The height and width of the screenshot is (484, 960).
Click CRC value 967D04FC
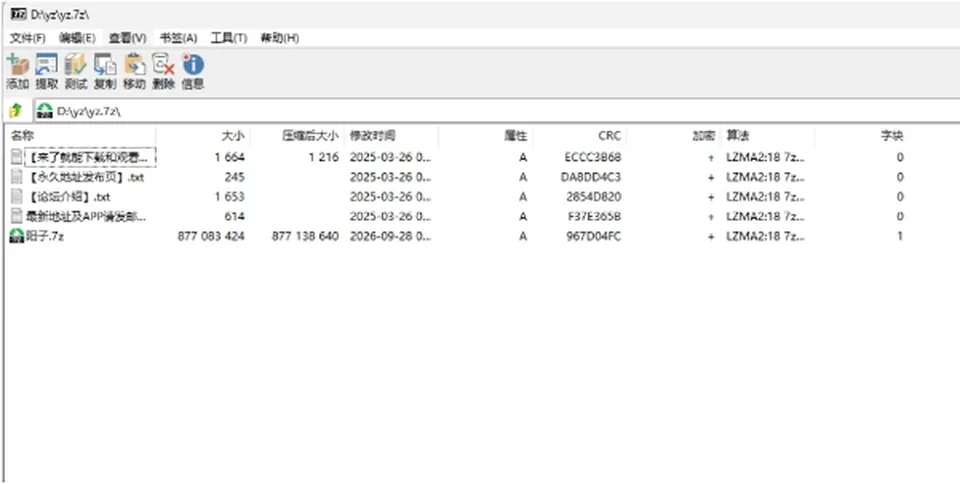[x=593, y=236]
